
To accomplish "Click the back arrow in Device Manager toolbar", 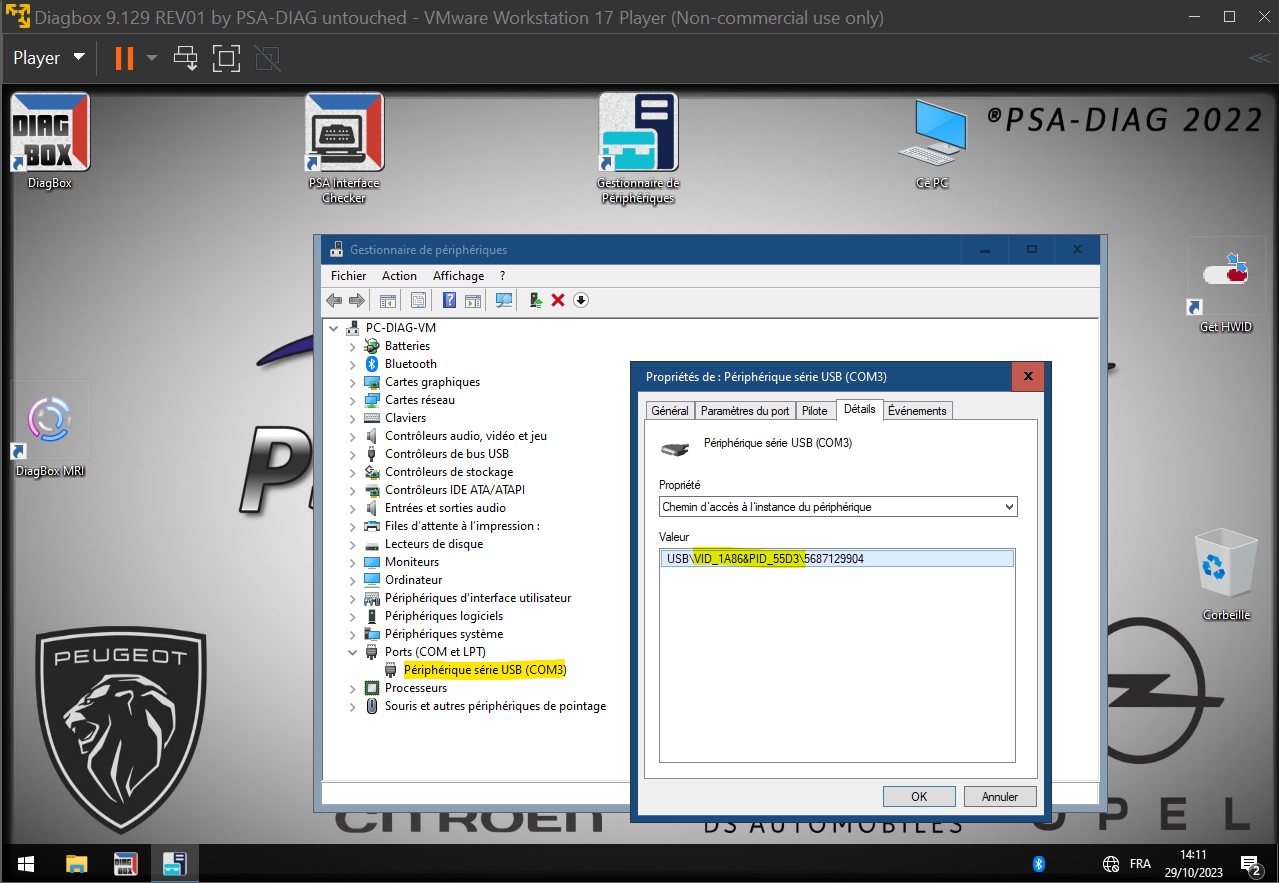I will click(334, 300).
